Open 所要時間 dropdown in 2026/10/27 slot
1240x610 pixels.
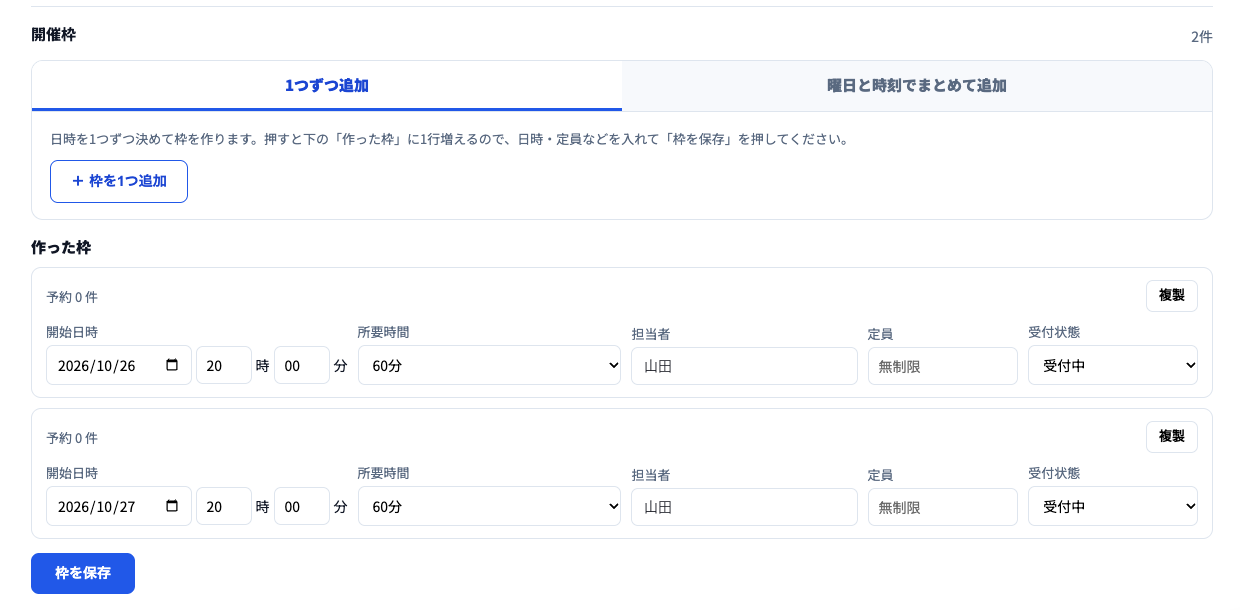coord(489,506)
